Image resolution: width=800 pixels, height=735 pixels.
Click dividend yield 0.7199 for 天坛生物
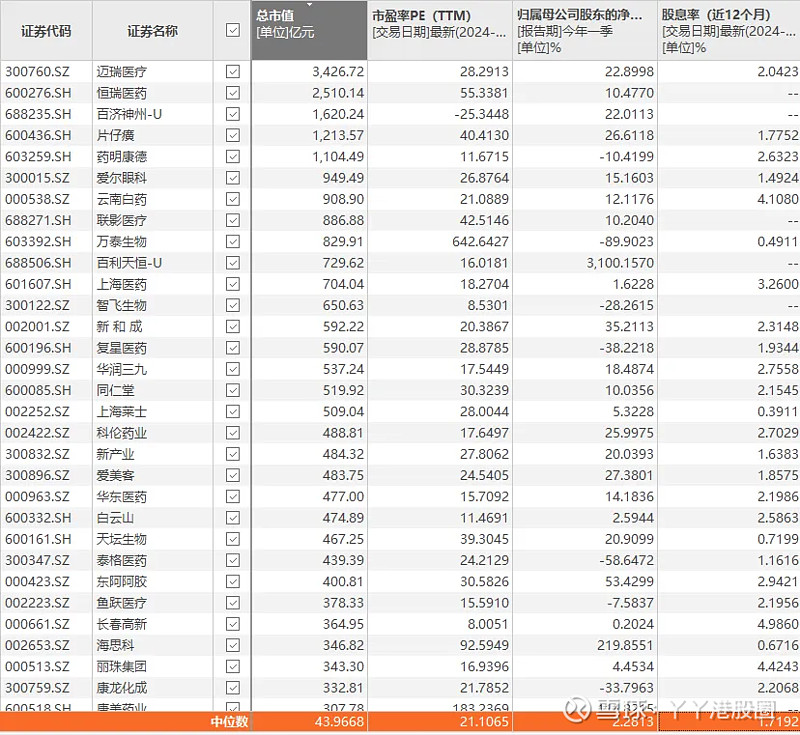778,539
